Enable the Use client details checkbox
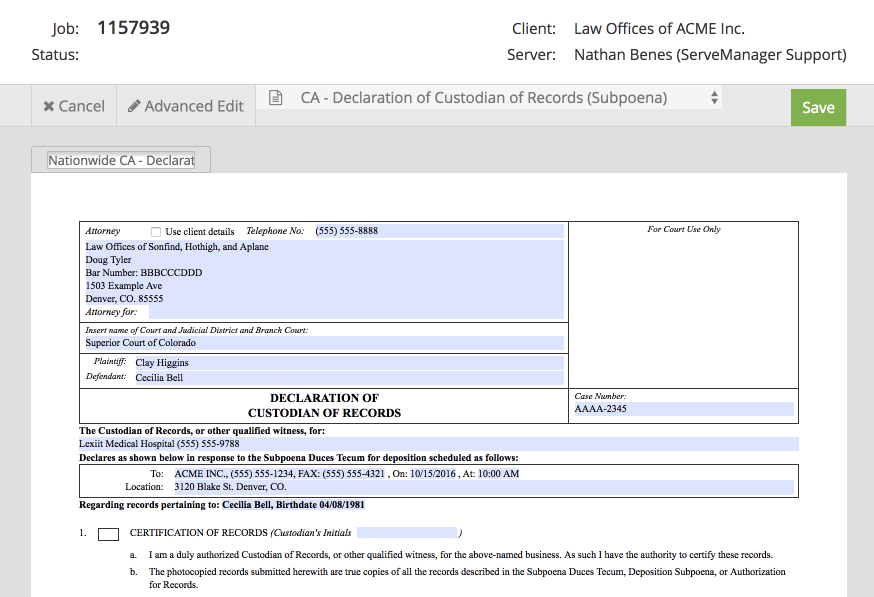This screenshot has height=597, width=874. pos(155,230)
